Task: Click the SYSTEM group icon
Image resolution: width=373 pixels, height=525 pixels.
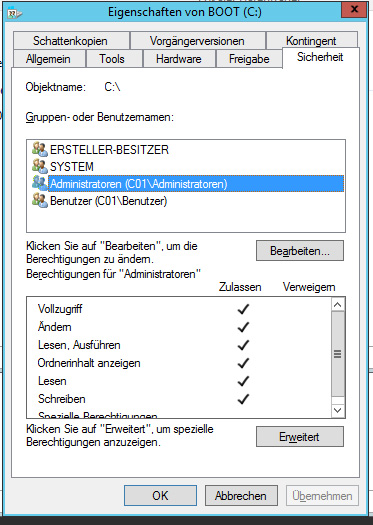Action: [40, 166]
